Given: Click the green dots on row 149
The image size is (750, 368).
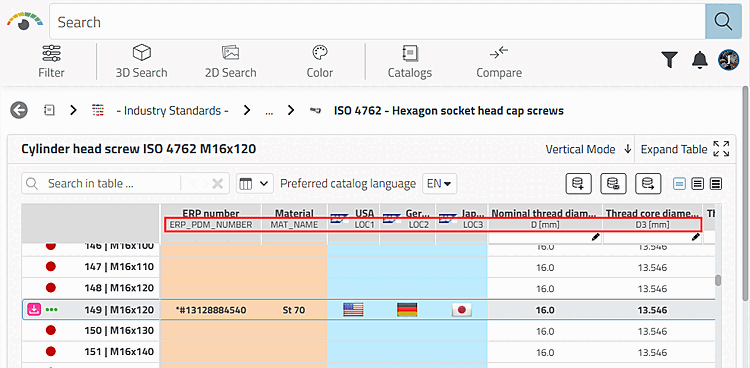Looking at the screenshot, I should tap(51, 310).
